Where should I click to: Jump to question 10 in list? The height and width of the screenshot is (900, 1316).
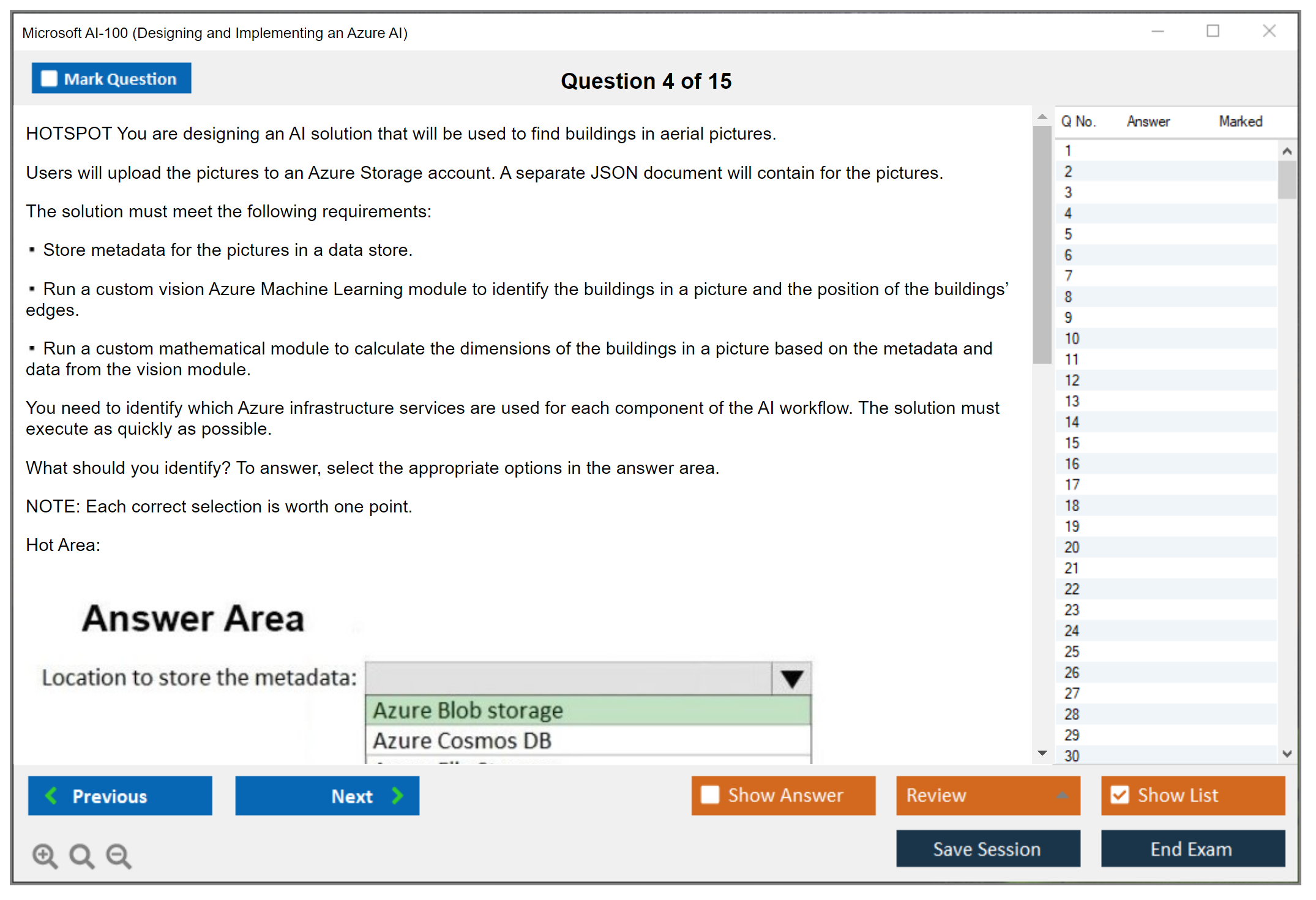1072,339
